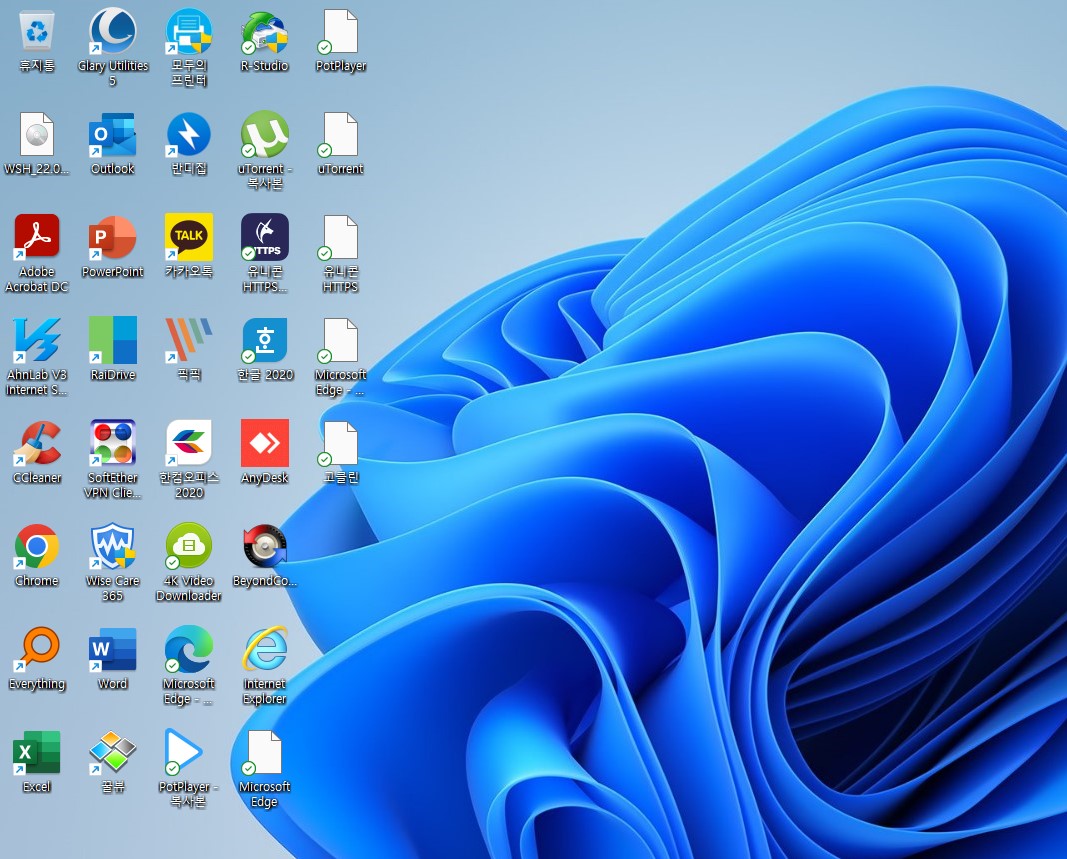This screenshot has width=1067, height=859.
Task: Open SoftEther VPN Client shortcut
Action: click(112, 443)
